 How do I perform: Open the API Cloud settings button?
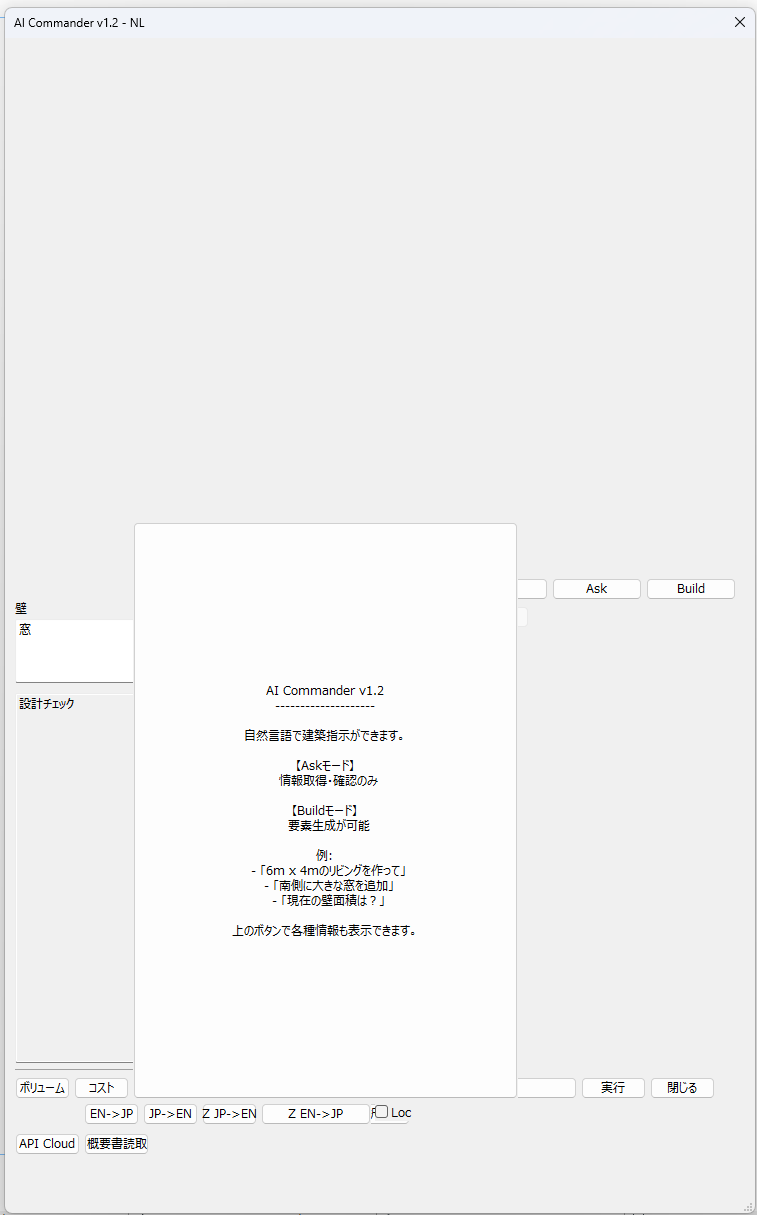pyautogui.click(x=47, y=1144)
